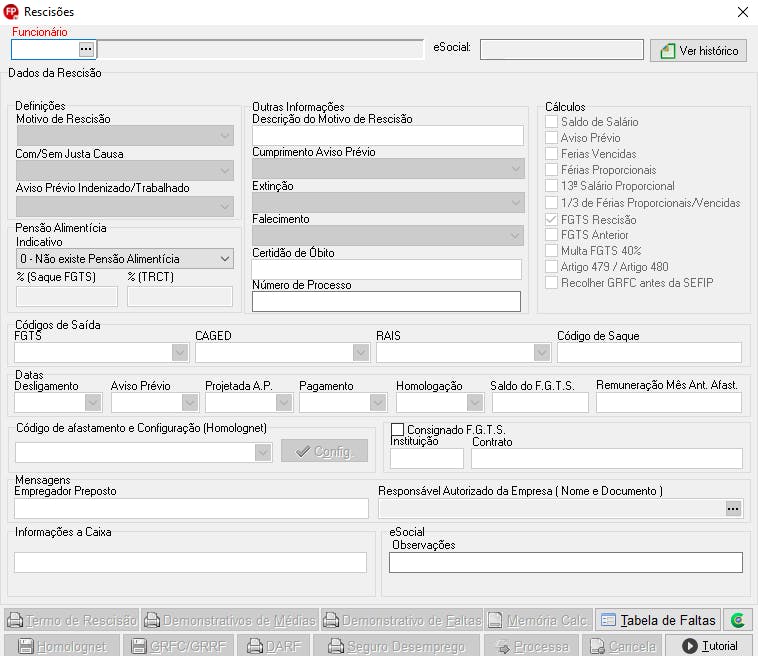
Task: Open the CAGED code dropdown
Action: 360,352
